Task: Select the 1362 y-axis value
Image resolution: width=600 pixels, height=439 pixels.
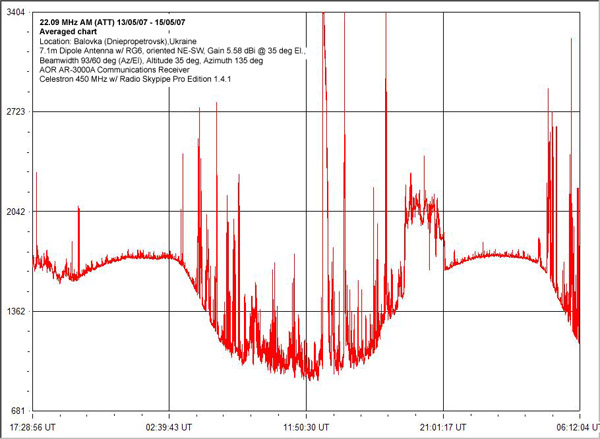Action: click(x=17, y=311)
